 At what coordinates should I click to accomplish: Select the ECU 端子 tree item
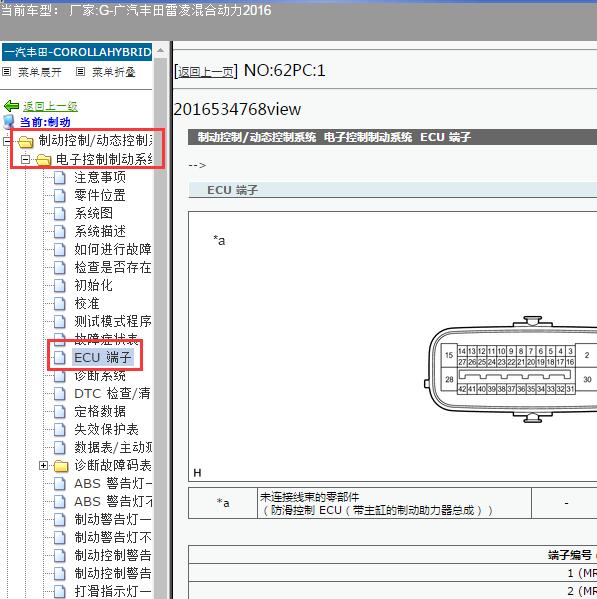pos(103,357)
